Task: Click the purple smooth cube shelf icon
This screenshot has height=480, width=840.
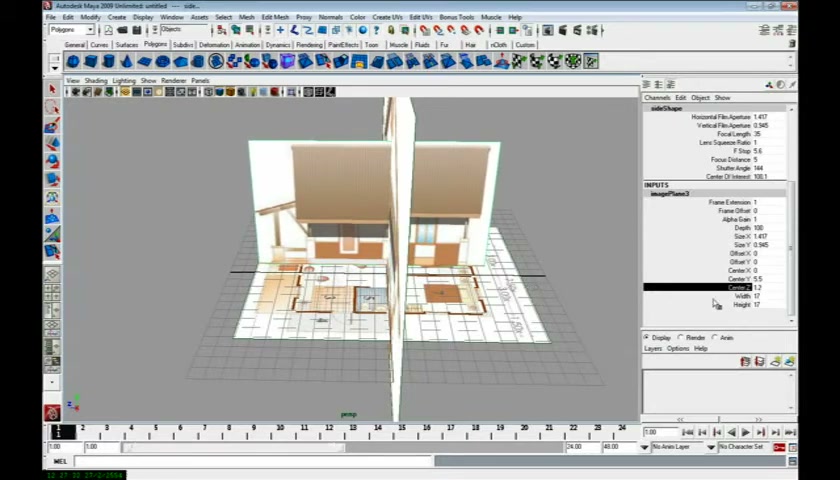Action: [287, 62]
